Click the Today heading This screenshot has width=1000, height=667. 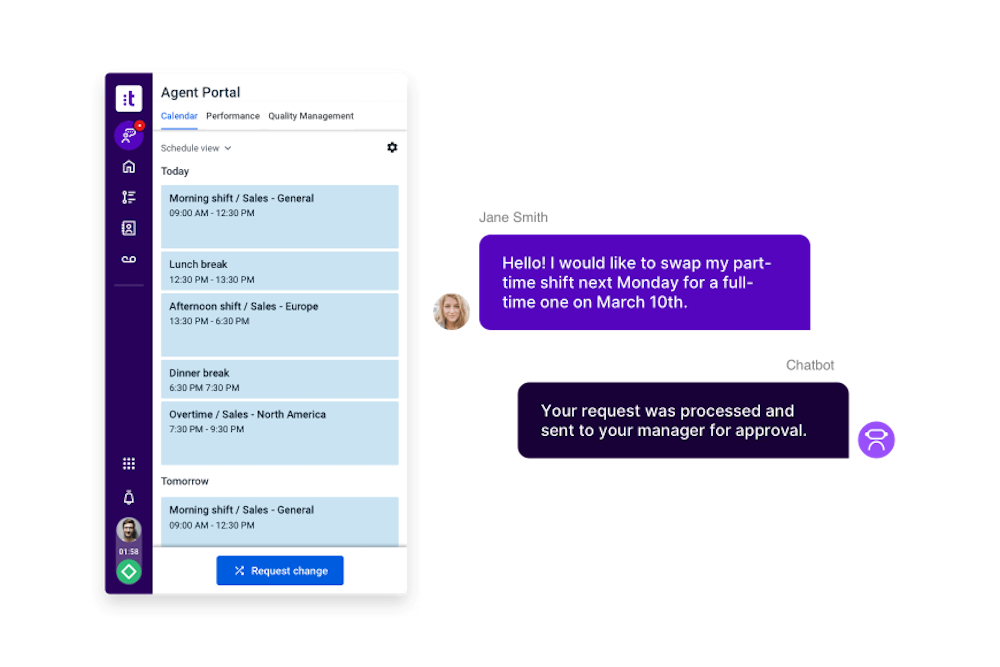coord(175,172)
